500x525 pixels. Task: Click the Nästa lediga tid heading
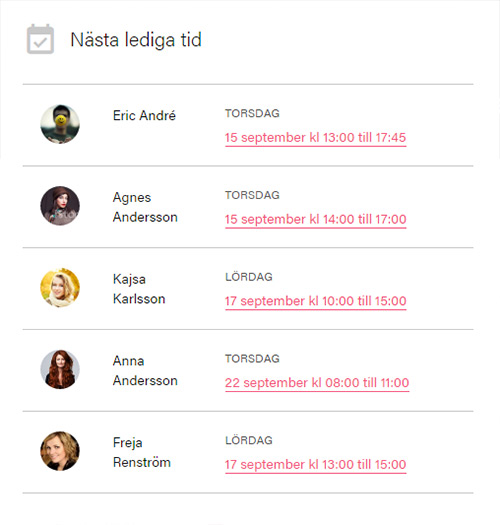pyautogui.click(x=136, y=40)
